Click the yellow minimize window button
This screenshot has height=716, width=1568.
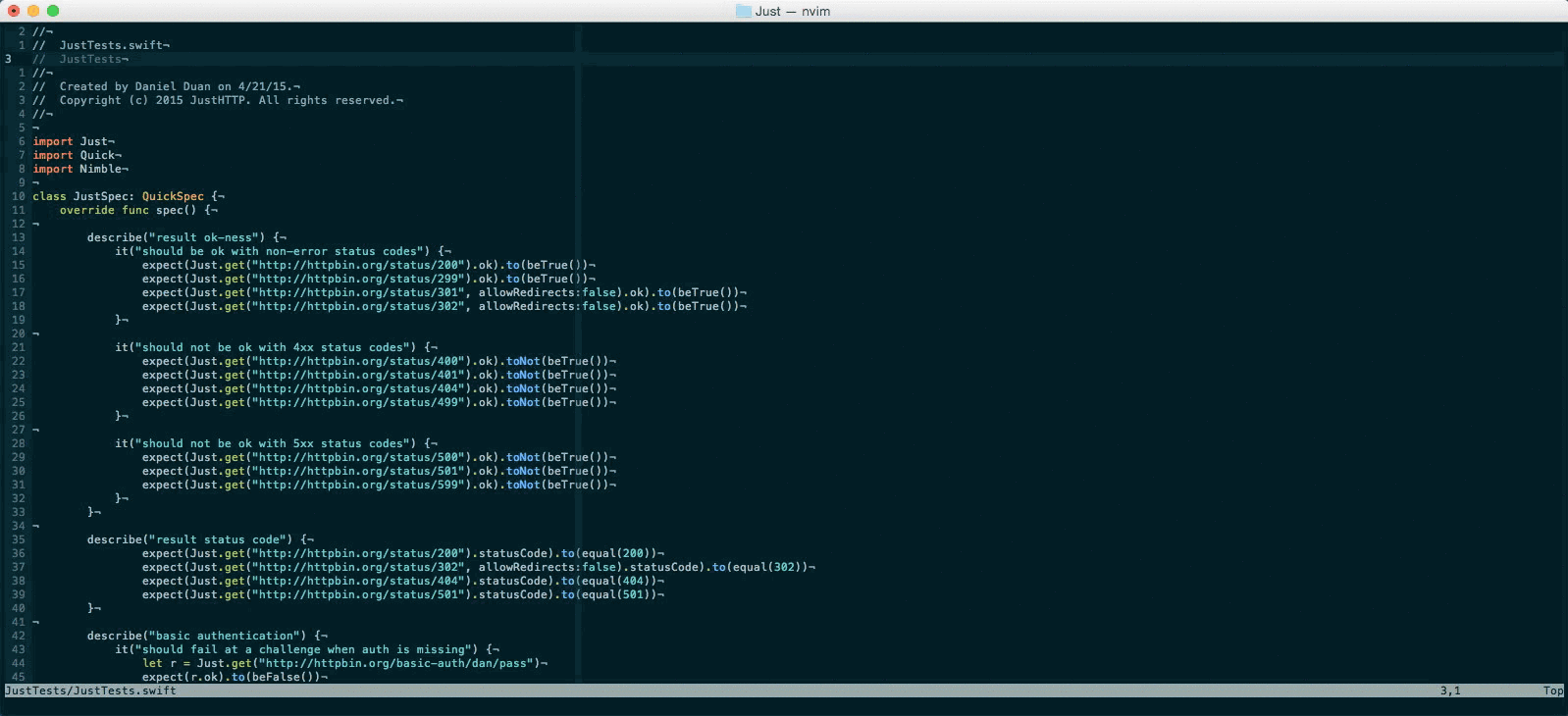click(33, 11)
